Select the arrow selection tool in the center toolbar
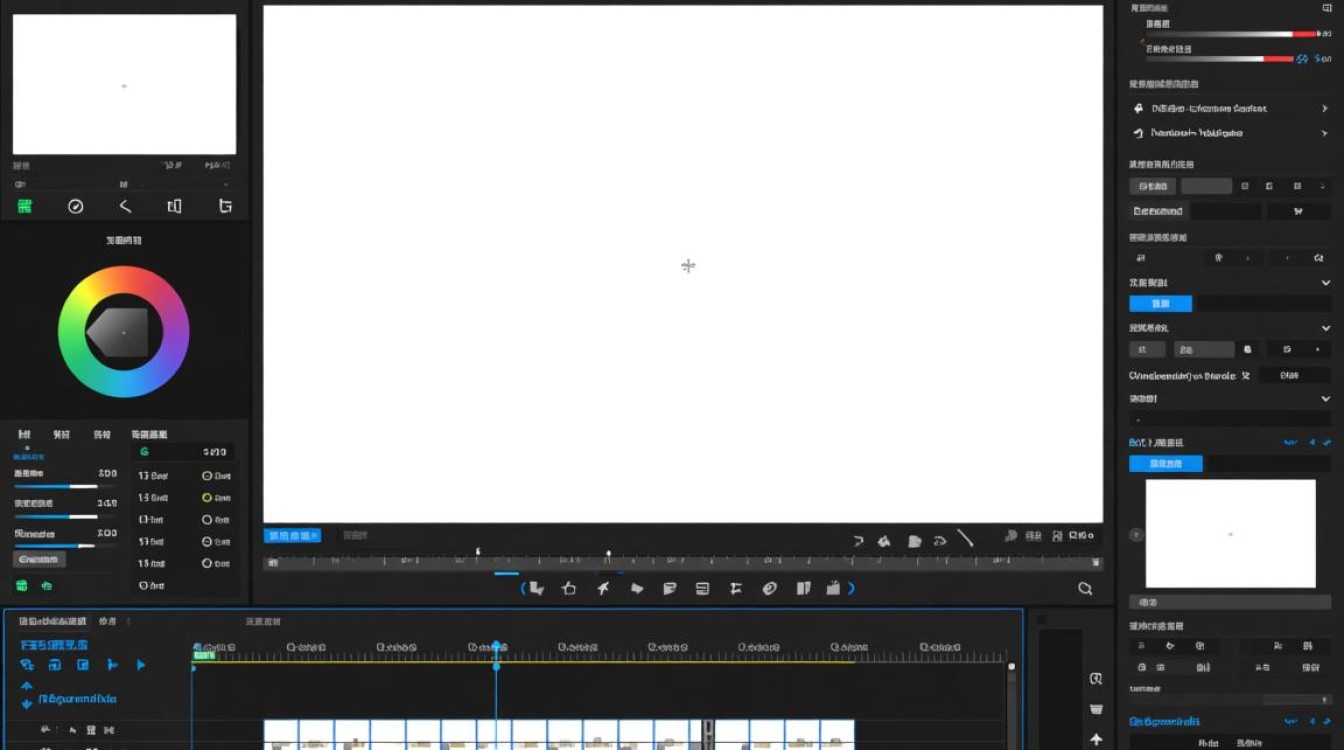 536,589
